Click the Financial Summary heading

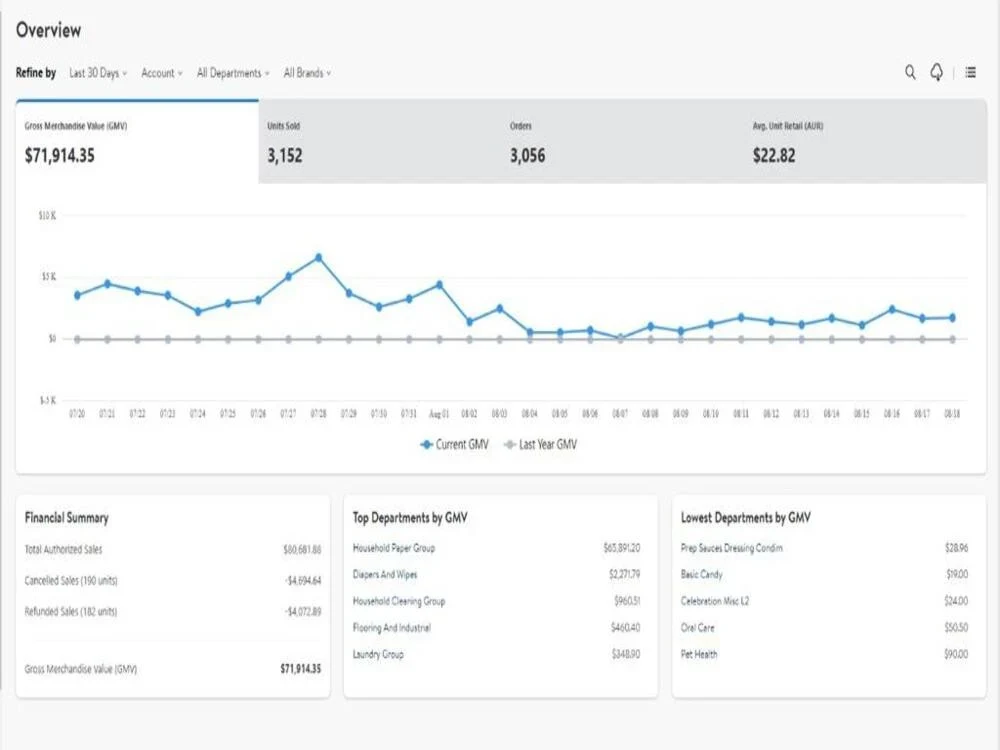[66, 518]
